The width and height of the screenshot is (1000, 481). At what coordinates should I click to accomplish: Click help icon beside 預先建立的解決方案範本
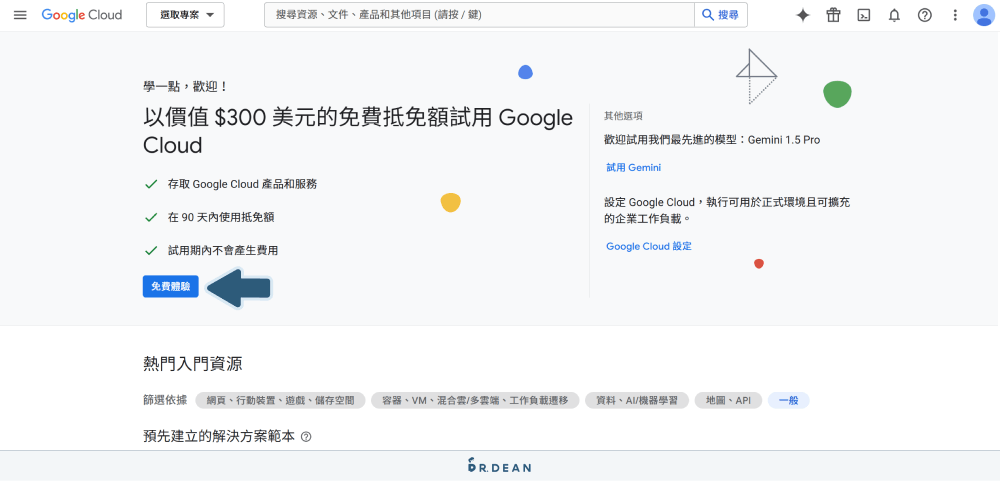306,437
